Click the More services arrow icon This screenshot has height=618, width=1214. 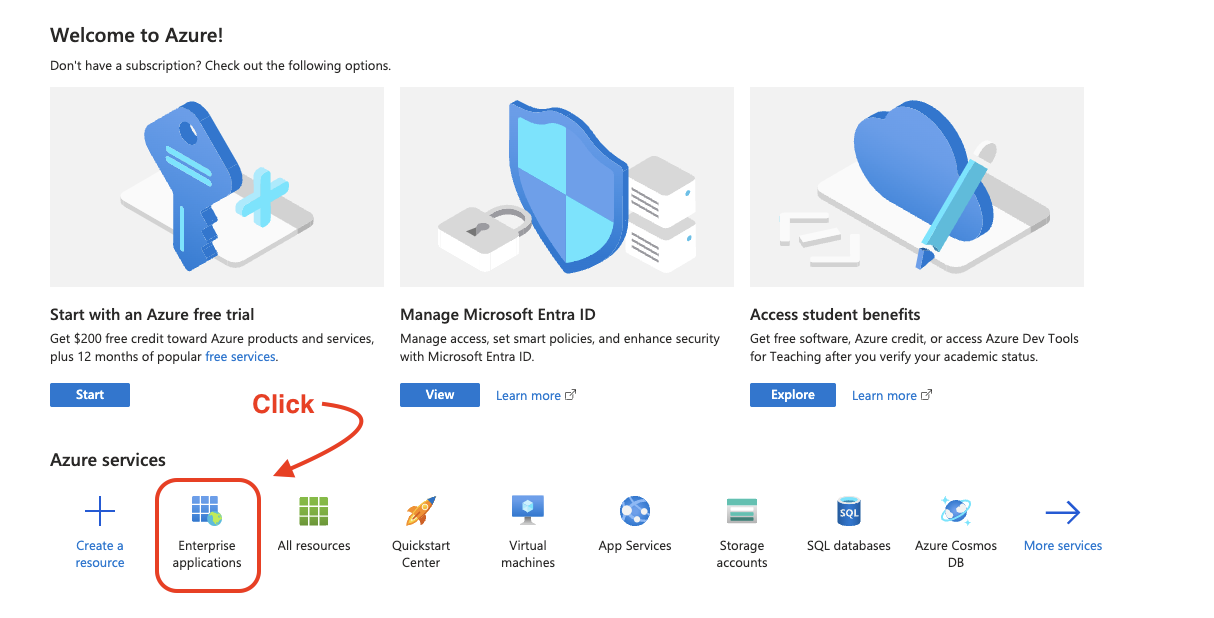tap(1063, 511)
